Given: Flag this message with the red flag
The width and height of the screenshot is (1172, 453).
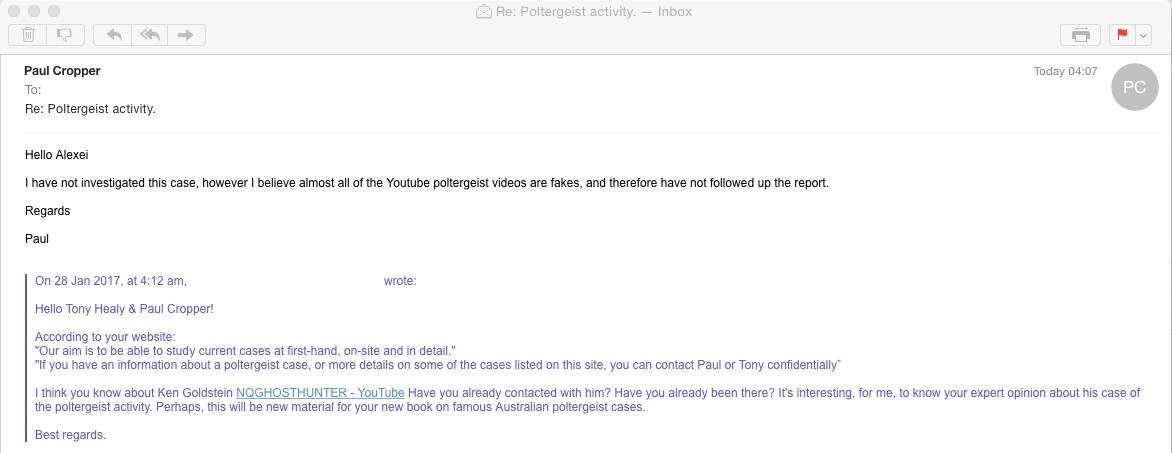Looking at the screenshot, I should pos(1121,35).
